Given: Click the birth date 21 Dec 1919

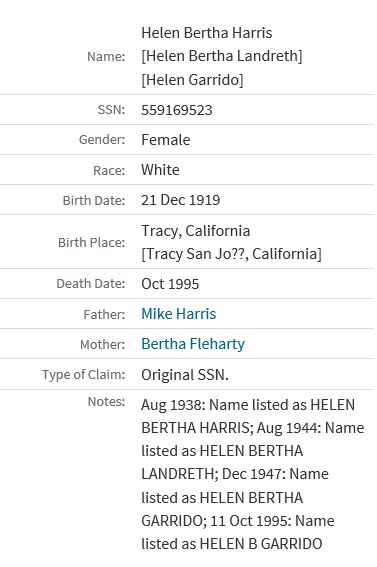Looking at the screenshot, I should (x=180, y=200).
